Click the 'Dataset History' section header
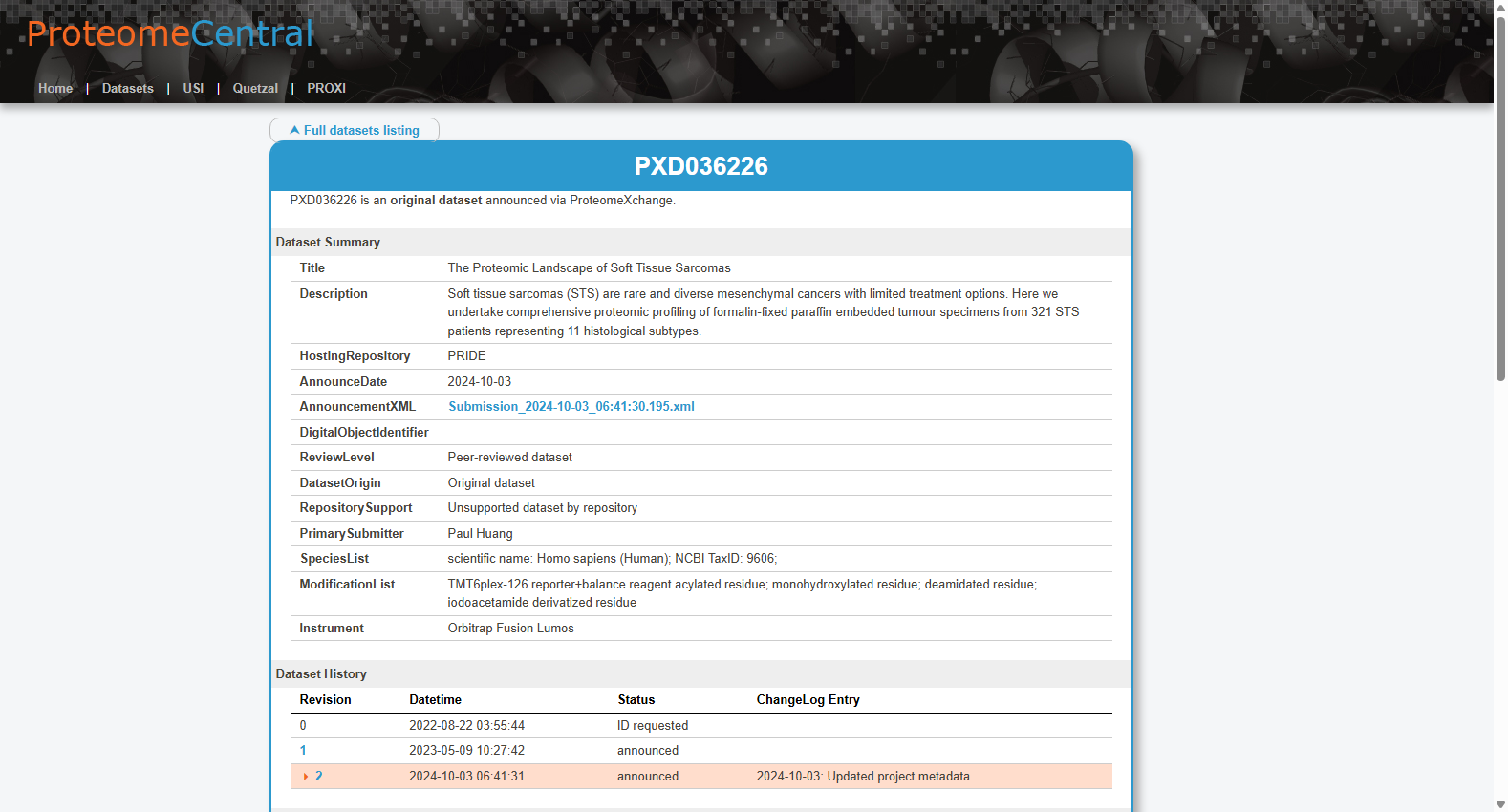The image size is (1508, 812). [x=321, y=673]
